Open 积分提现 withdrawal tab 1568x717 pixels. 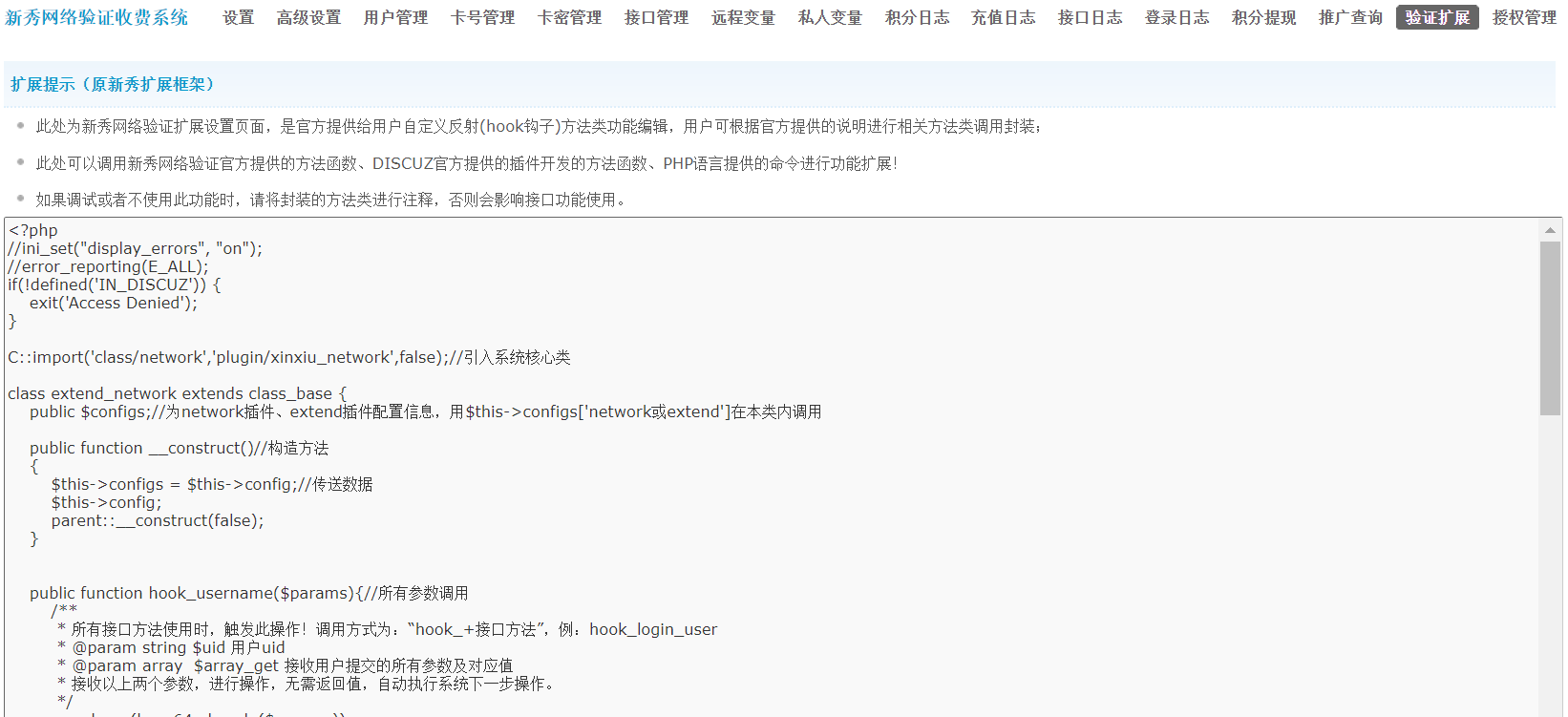click(x=1263, y=17)
